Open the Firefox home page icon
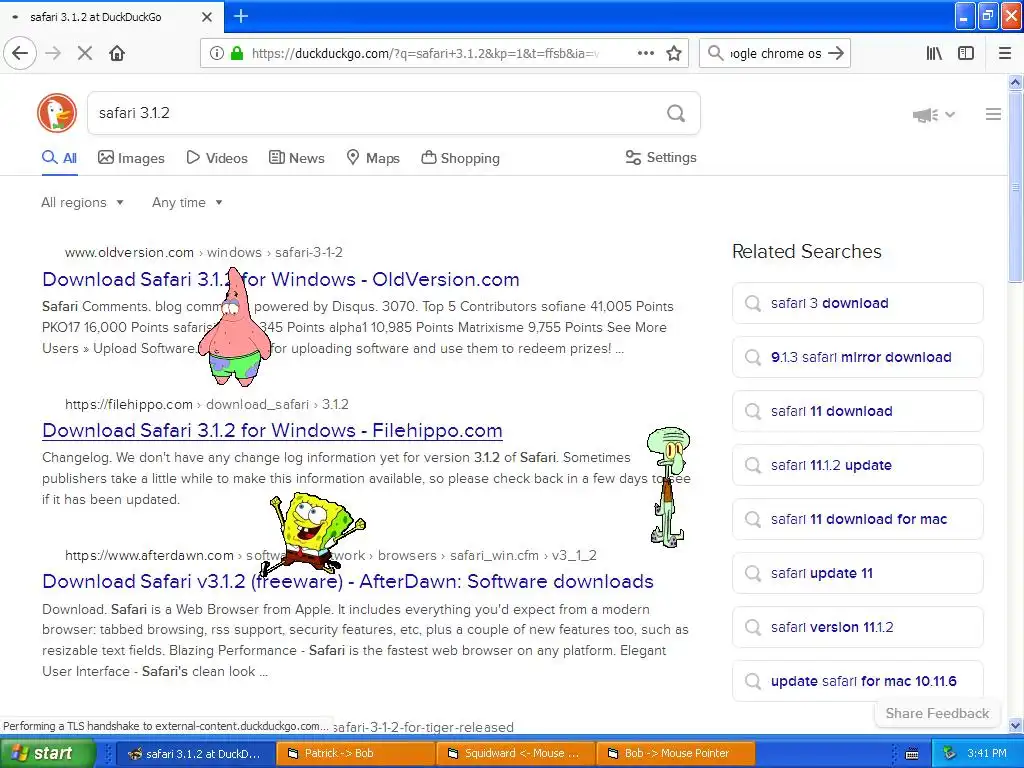Image resolution: width=1024 pixels, height=768 pixels. click(x=117, y=53)
